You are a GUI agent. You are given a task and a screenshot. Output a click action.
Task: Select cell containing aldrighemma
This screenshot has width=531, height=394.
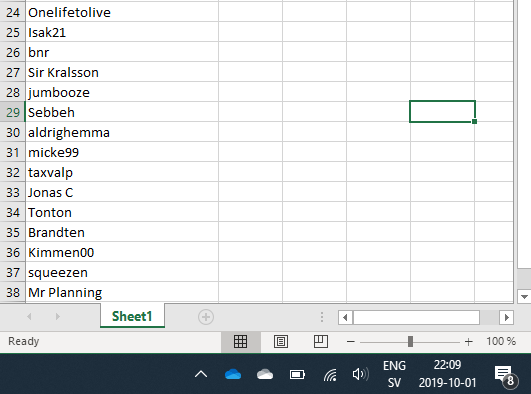point(122,132)
